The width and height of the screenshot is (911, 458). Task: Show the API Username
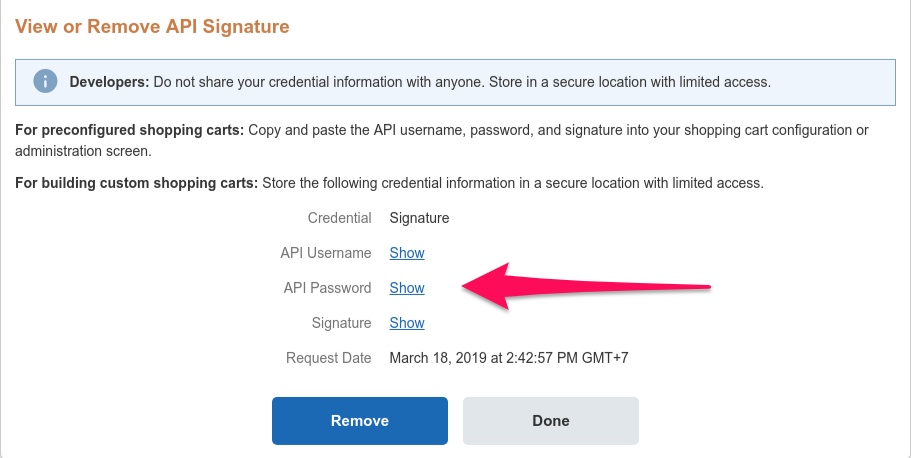click(x=407, y=253)
